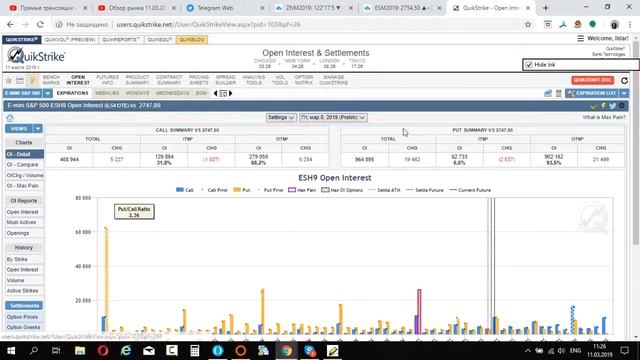Click the chart icon left of Expiration List
This screenshot has height=360, width=640.
tap(548, 93)
